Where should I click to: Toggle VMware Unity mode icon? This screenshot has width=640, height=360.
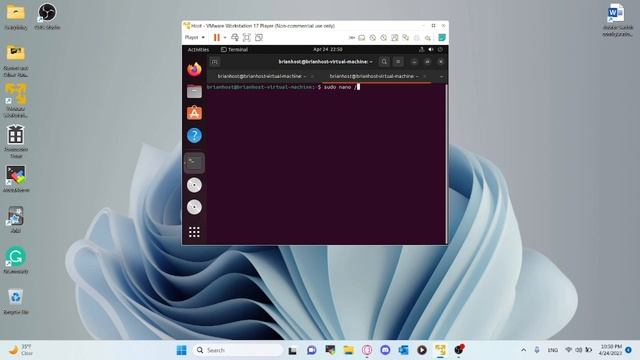pyautogui.click(x=259, y=38)
